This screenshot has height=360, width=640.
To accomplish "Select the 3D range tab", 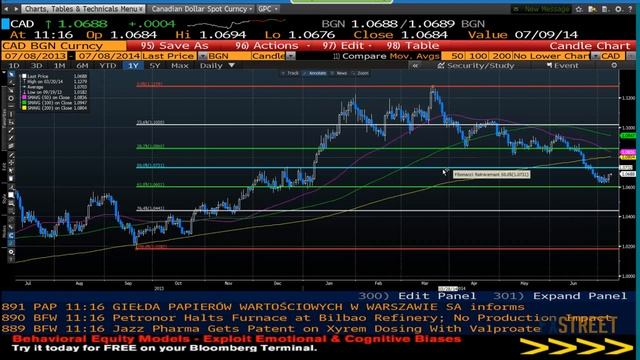I will click(37, 65).
